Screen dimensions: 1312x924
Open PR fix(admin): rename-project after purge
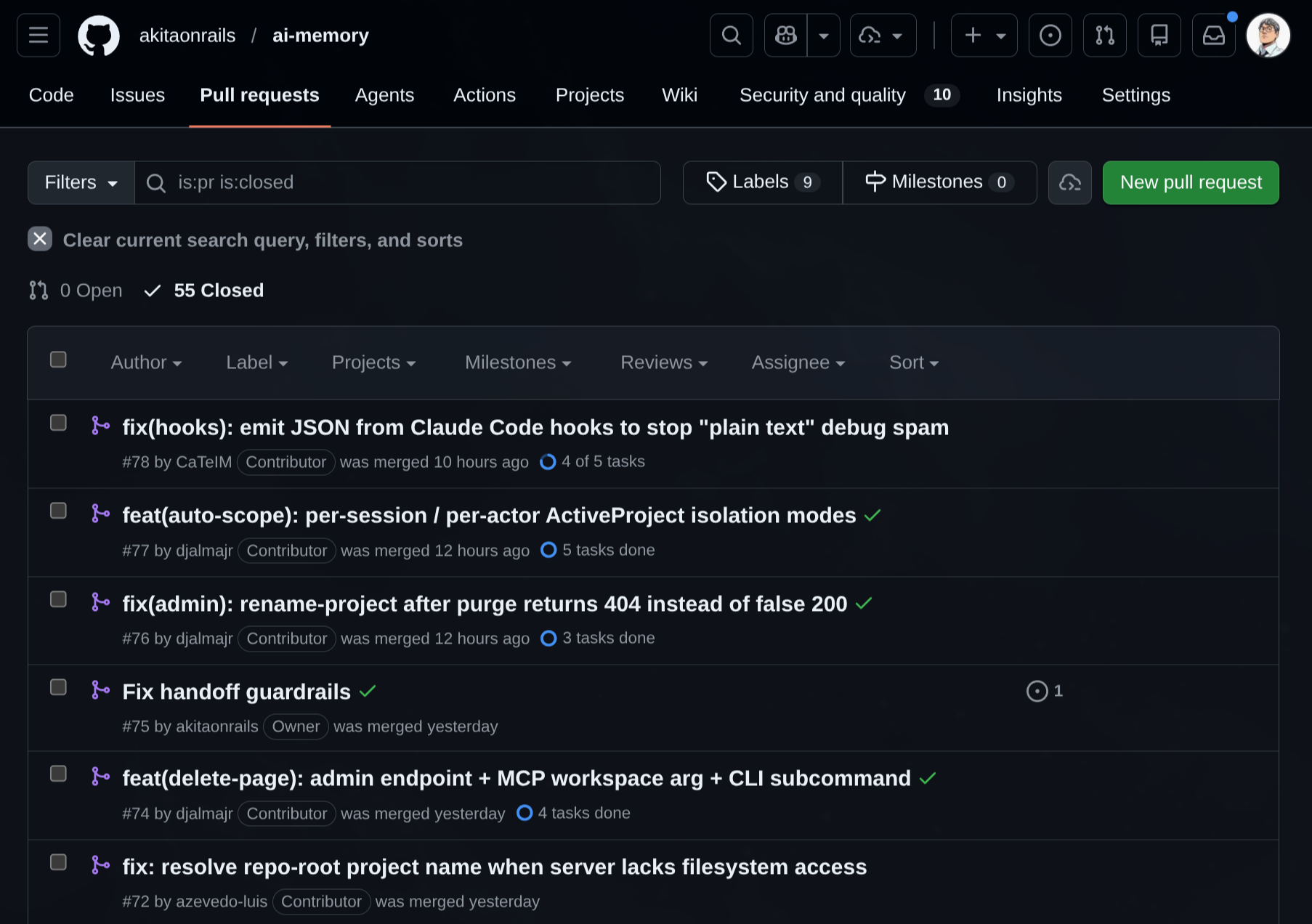coord(485,604)
